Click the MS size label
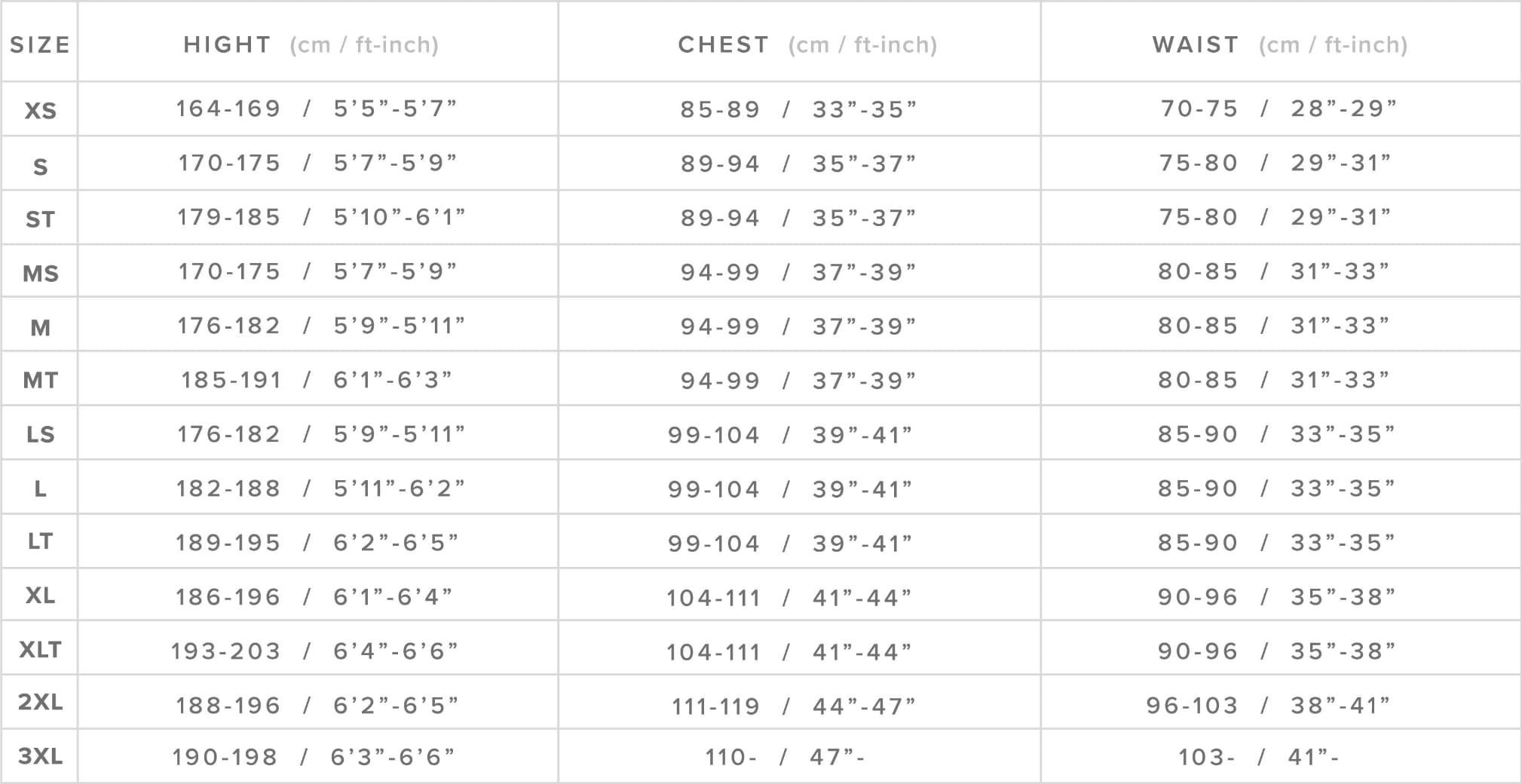The width and height of the screenshot is (1522, 784). coord(40,273)
